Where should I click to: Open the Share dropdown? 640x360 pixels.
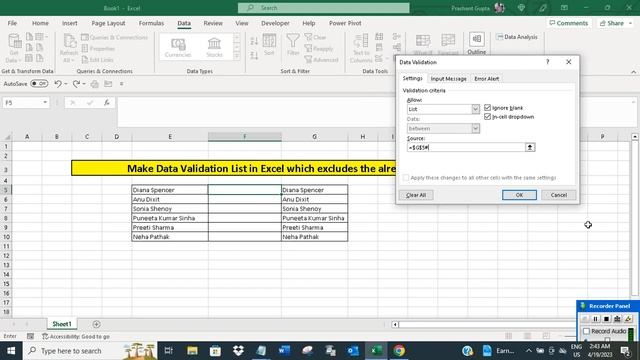[x=616, y=23]
